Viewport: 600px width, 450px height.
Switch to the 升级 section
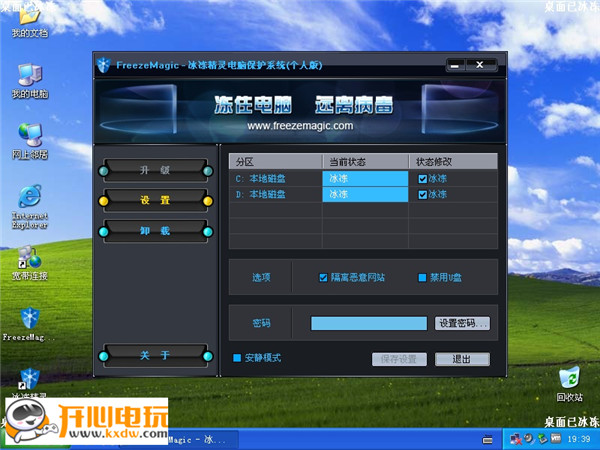[x=154, y=169]
